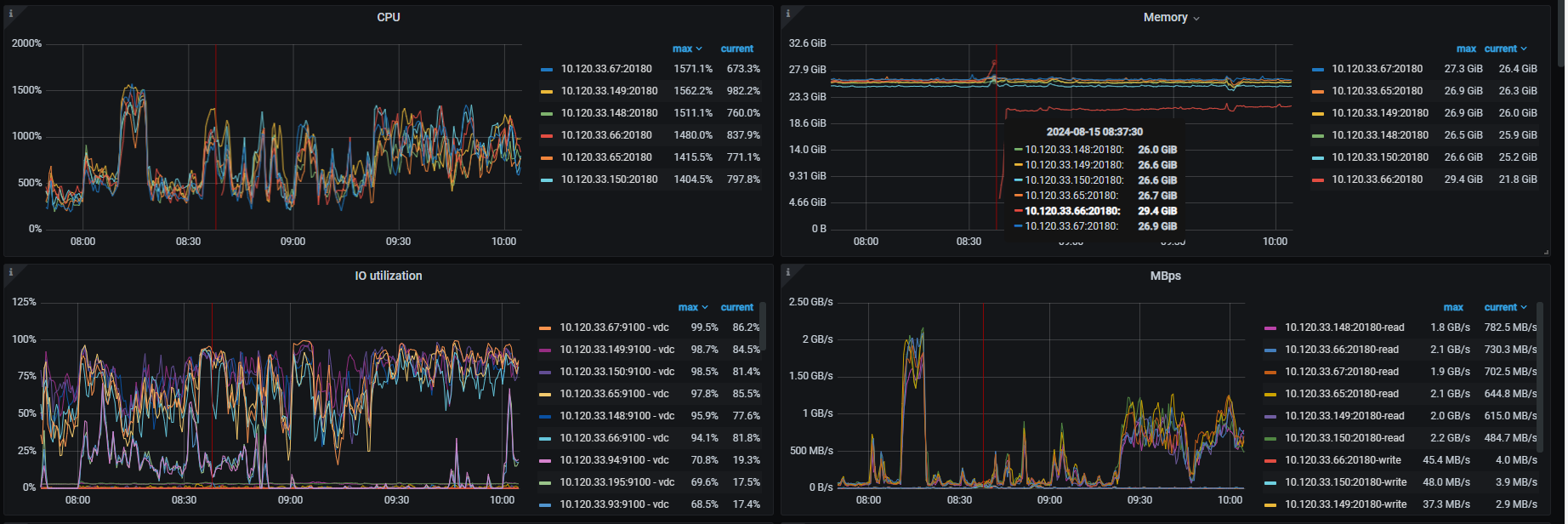
Task: Open color picker for MBps 10.120.33.66:20180-read swatch
Action: [1270, 350]
